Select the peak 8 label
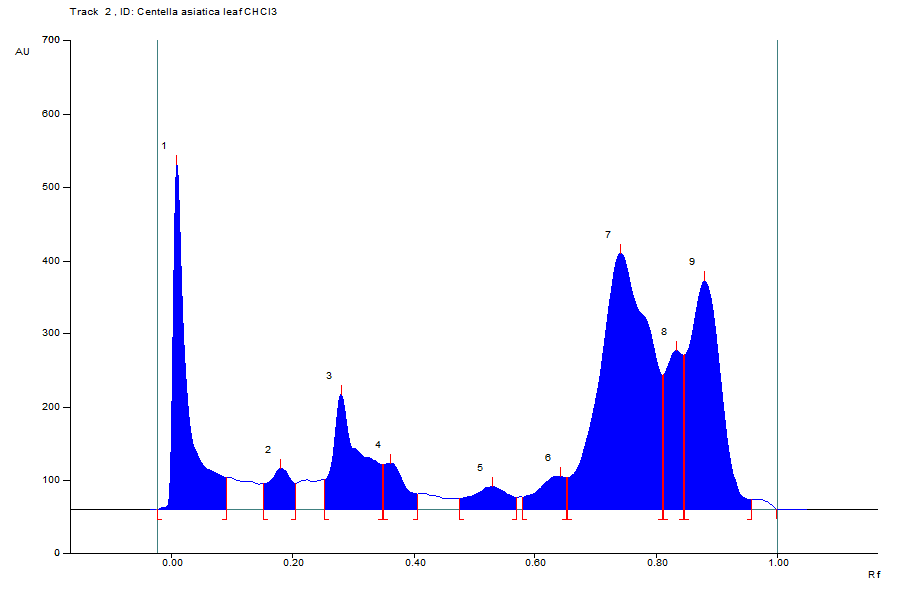Image resolution: width=907 pixels, height=590 pixels. coord(664,332)
